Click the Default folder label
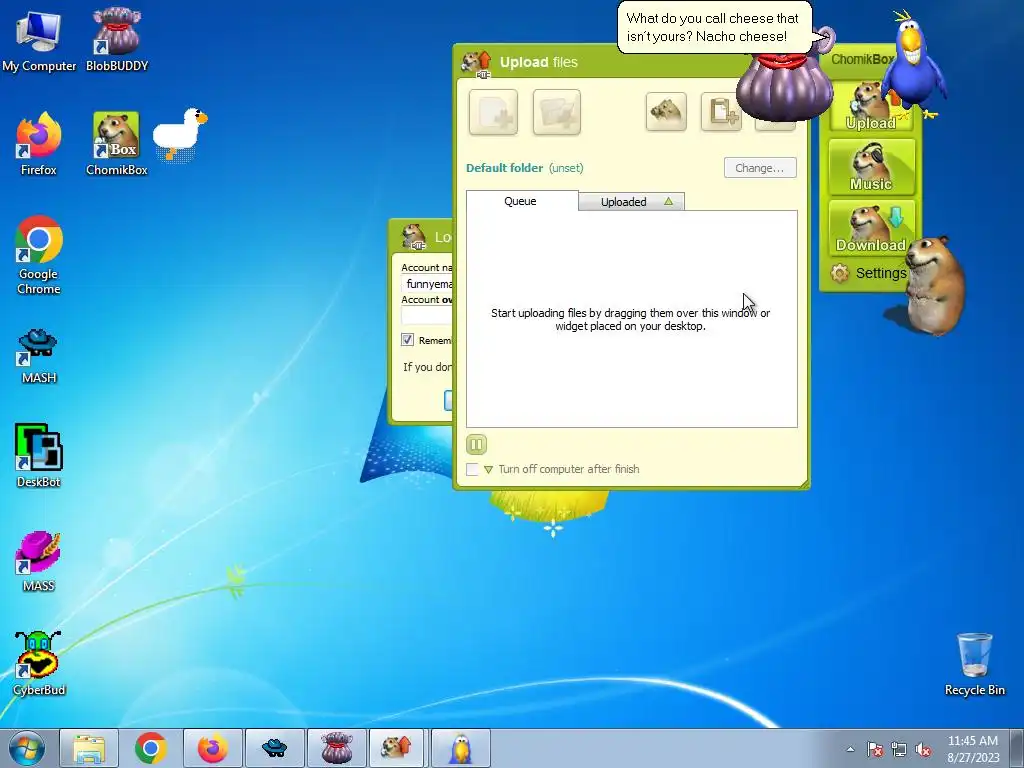Screen dimensions: 1024x768 point(505,168)
